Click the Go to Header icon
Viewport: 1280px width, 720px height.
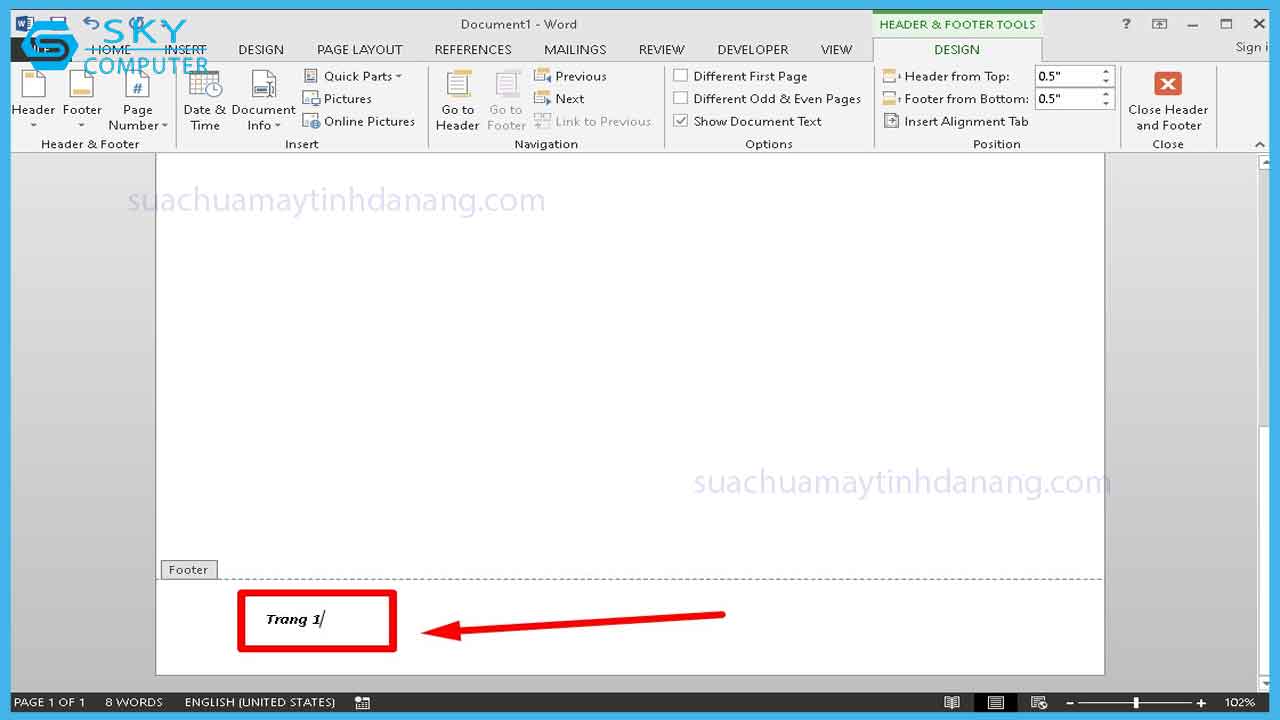tap(457, 86)
